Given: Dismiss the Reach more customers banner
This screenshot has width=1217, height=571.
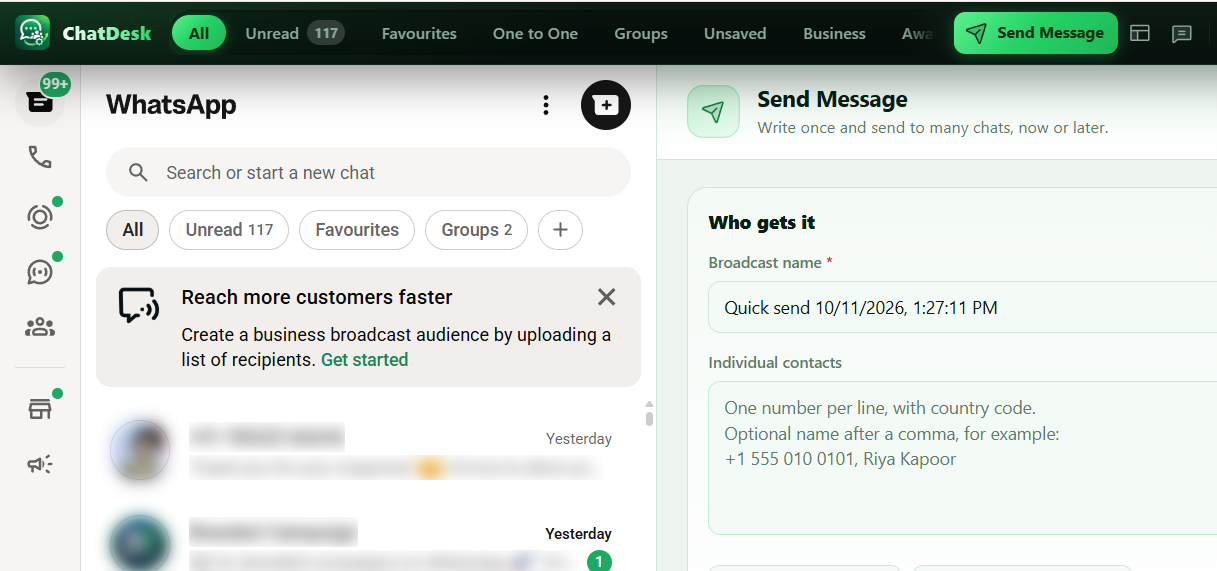Looking at the screenshot, I should [606, 297].
